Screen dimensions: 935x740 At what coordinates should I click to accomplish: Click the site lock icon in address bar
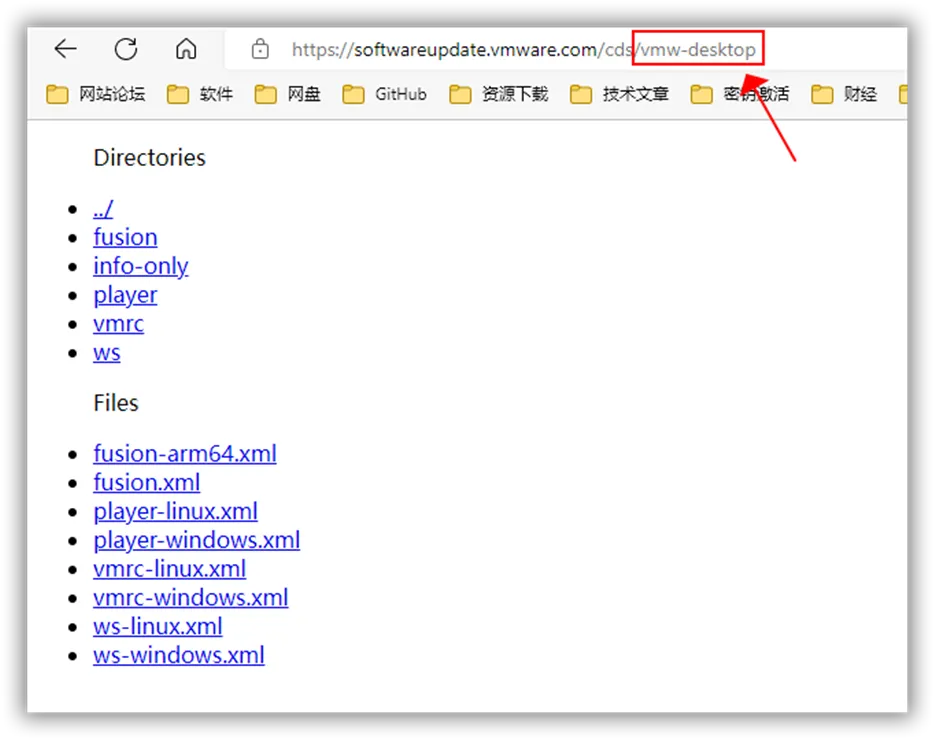point(260,49)
